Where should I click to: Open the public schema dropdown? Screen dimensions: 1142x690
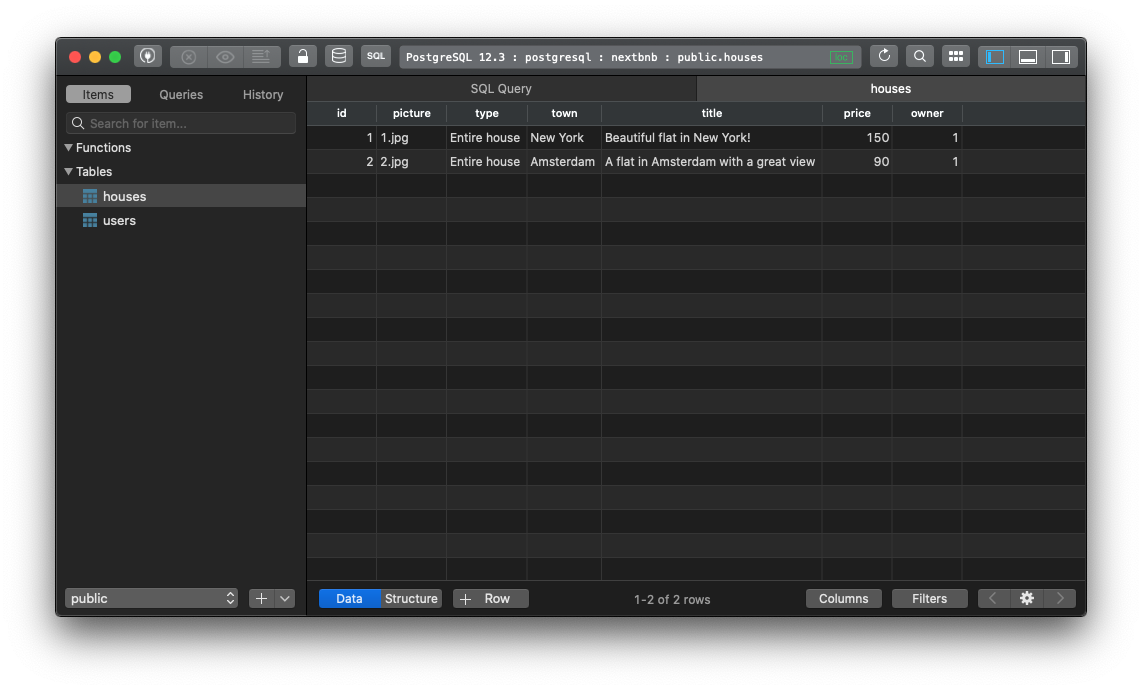(151, 599)
